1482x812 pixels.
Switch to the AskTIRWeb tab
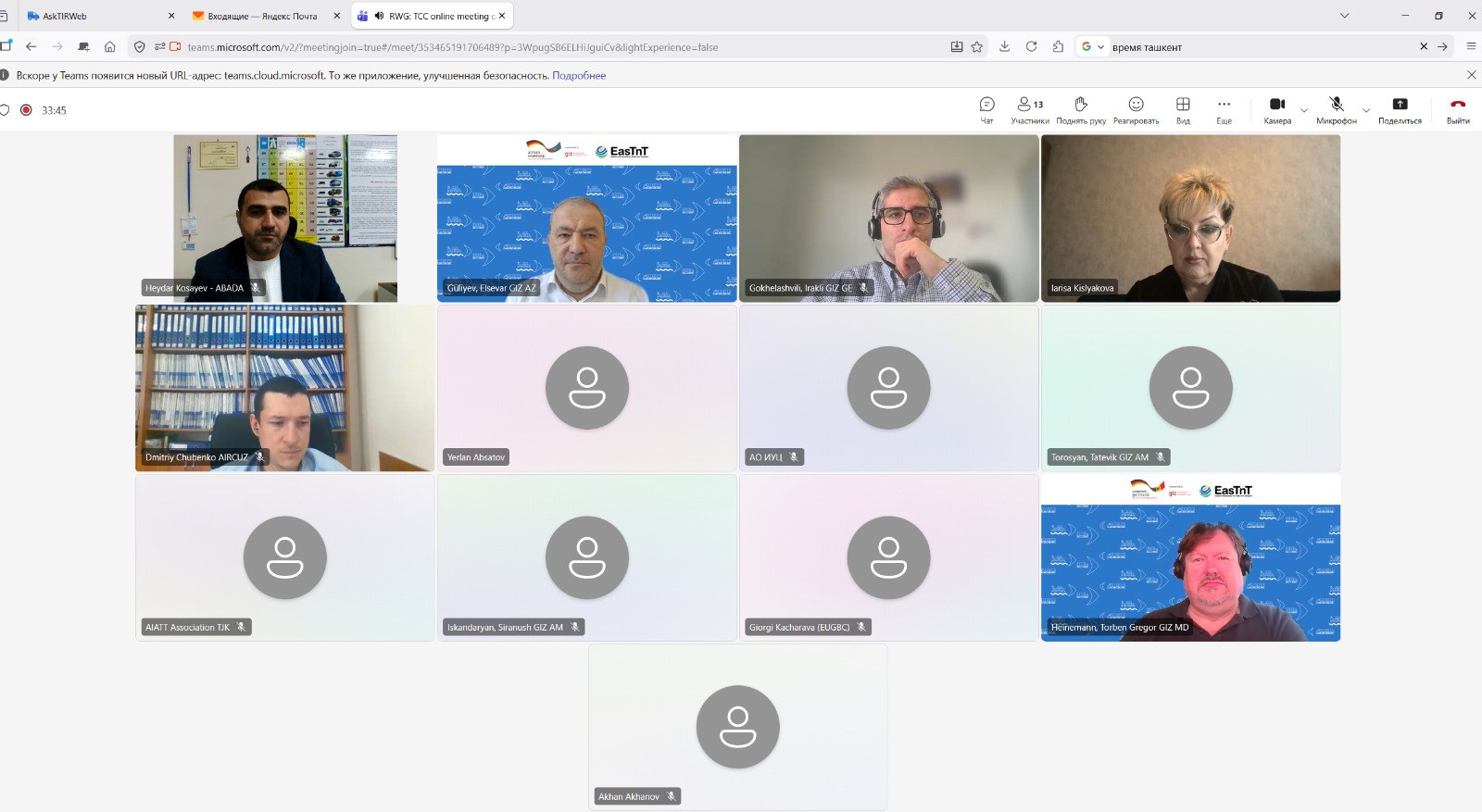[x=93, y=16]
